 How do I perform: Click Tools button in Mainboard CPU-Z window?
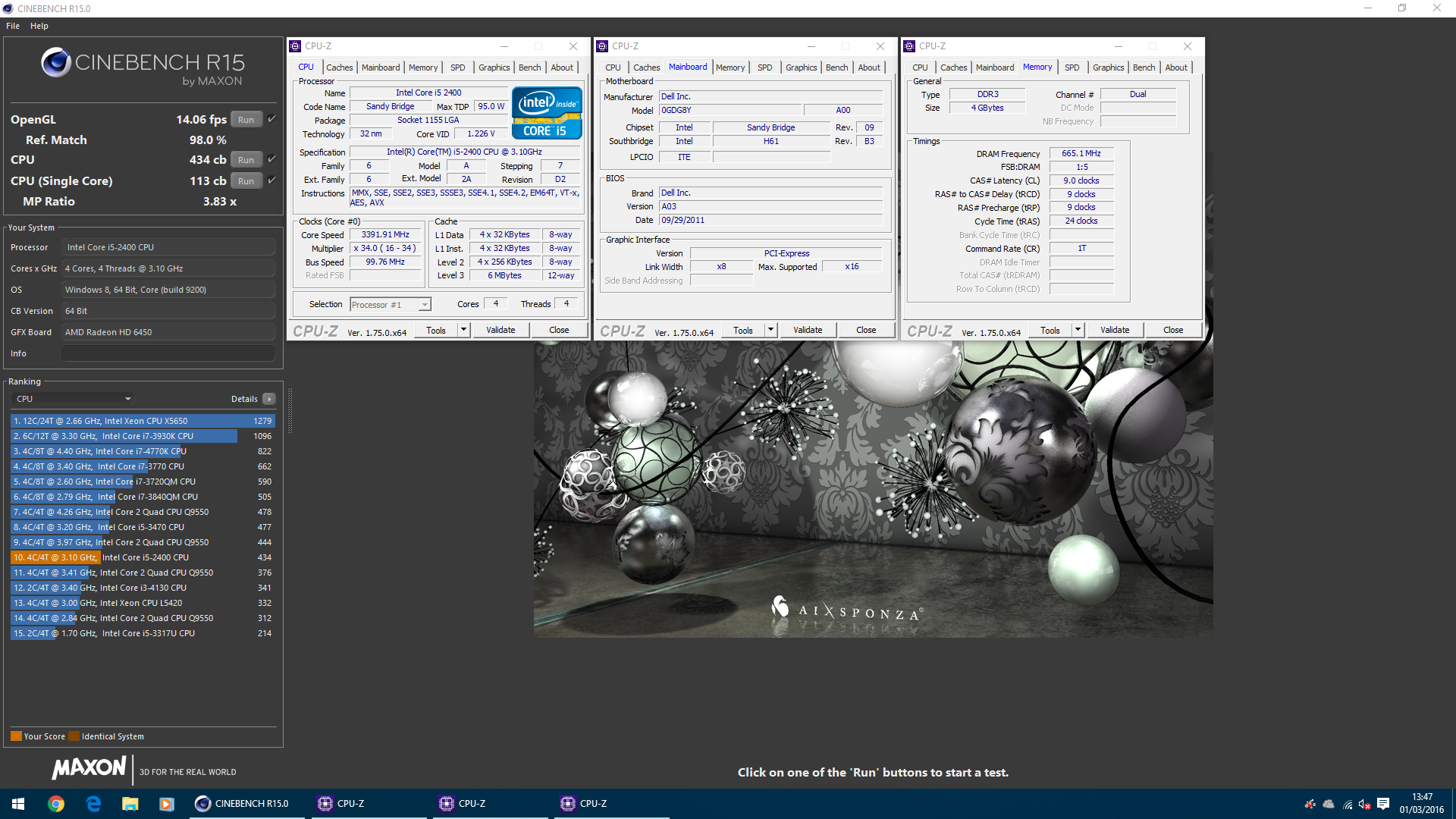coord(743,330)
